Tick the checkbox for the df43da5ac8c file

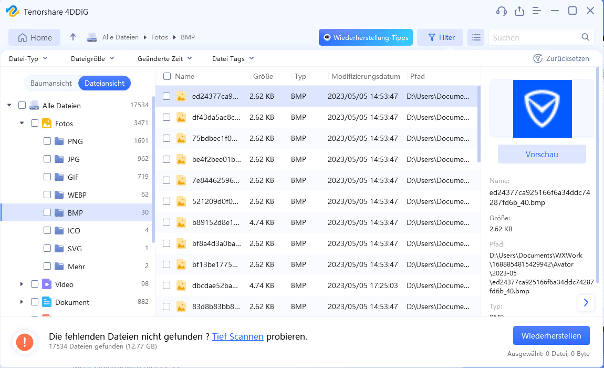pyautogui.click(x=166, y=117)
